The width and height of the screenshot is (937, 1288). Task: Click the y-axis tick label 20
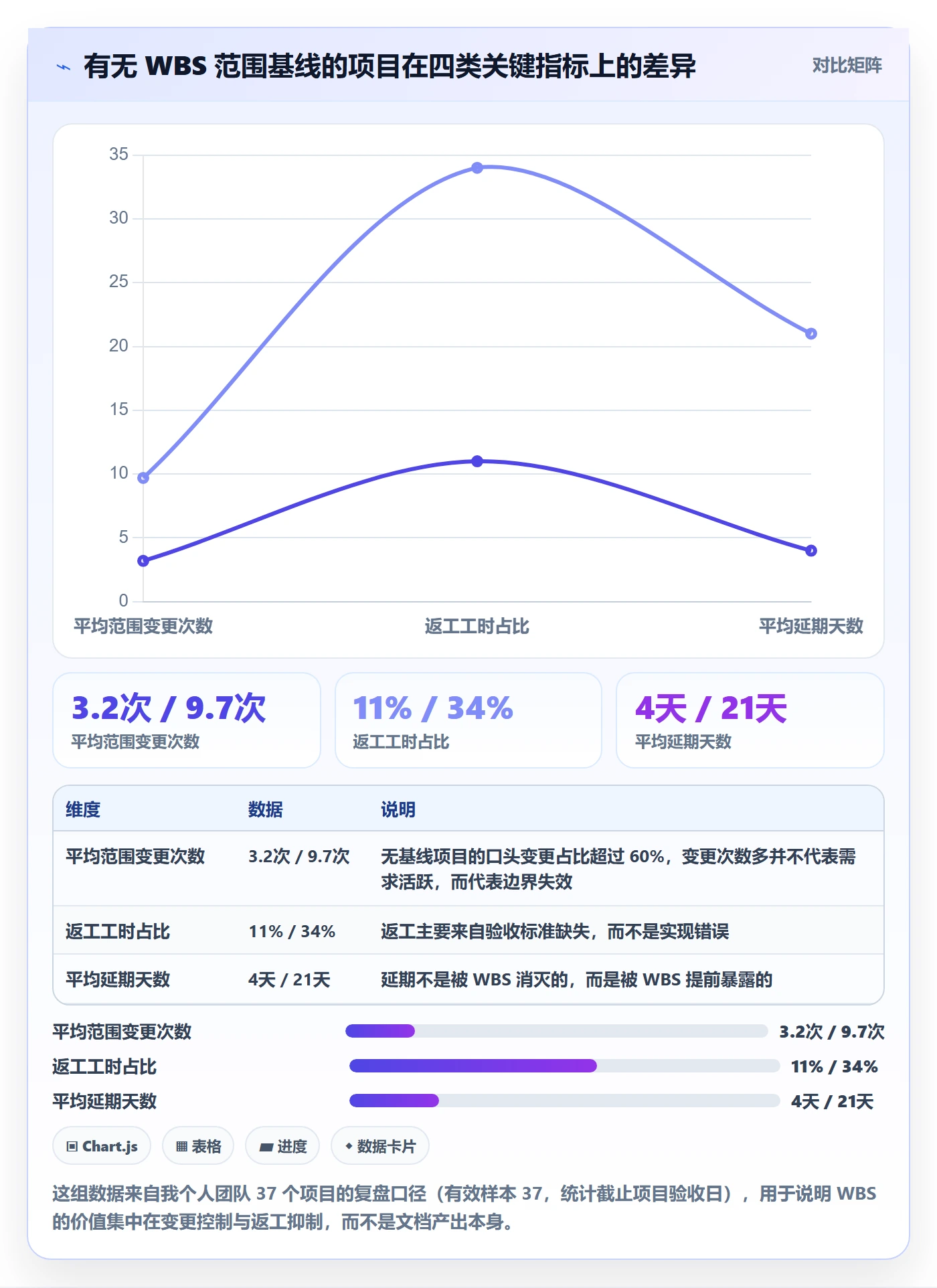point(118,345)
